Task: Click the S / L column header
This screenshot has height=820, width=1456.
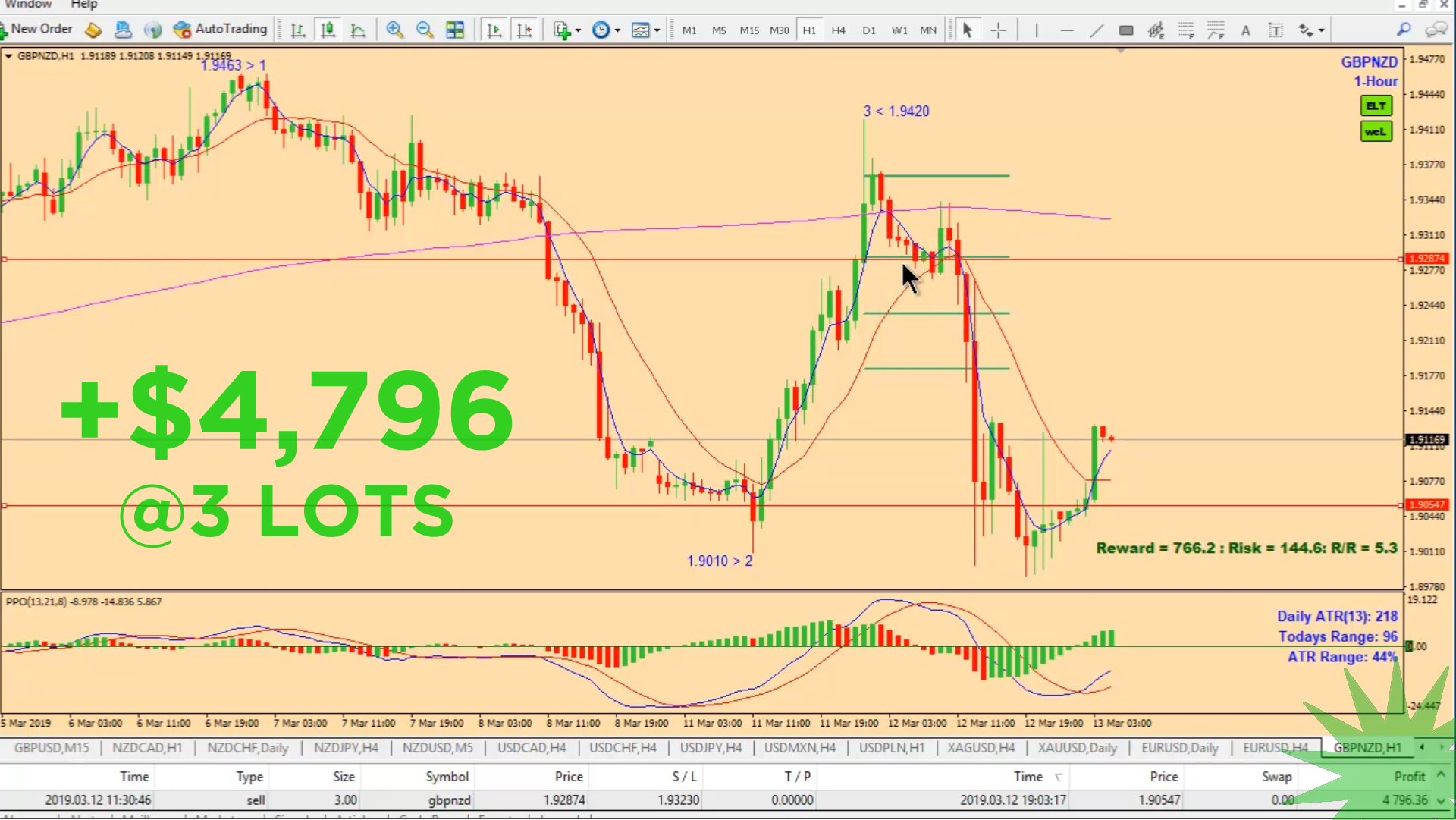Action: click(x=684, y=777)
